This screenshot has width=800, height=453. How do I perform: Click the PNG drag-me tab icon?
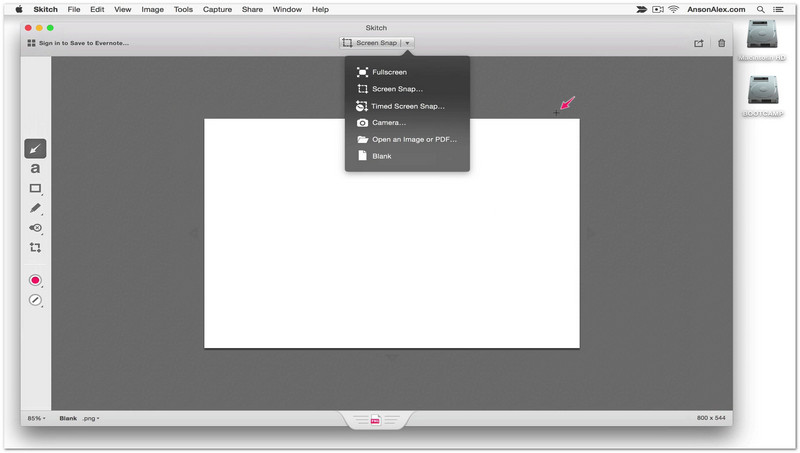(376, 420)
